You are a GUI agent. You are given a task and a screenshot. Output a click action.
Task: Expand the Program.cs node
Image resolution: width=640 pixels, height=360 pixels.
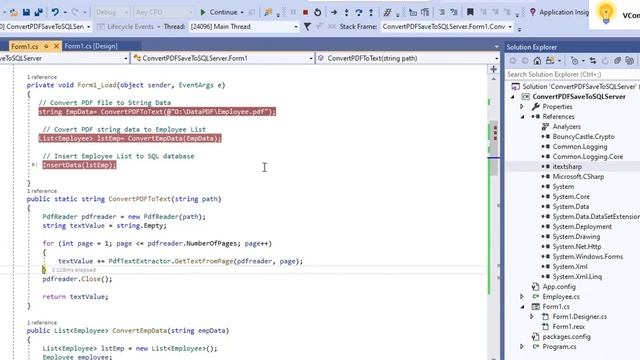click(522, 347)
